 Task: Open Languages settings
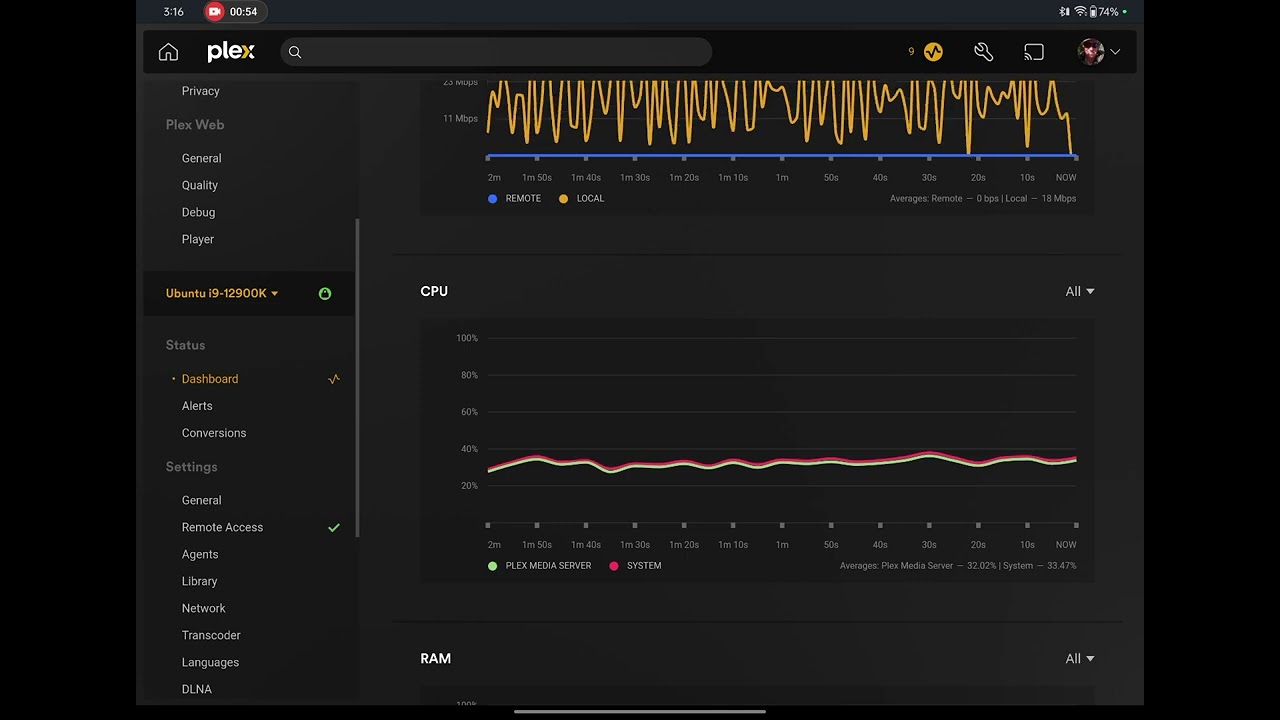[x=210, y=662]
